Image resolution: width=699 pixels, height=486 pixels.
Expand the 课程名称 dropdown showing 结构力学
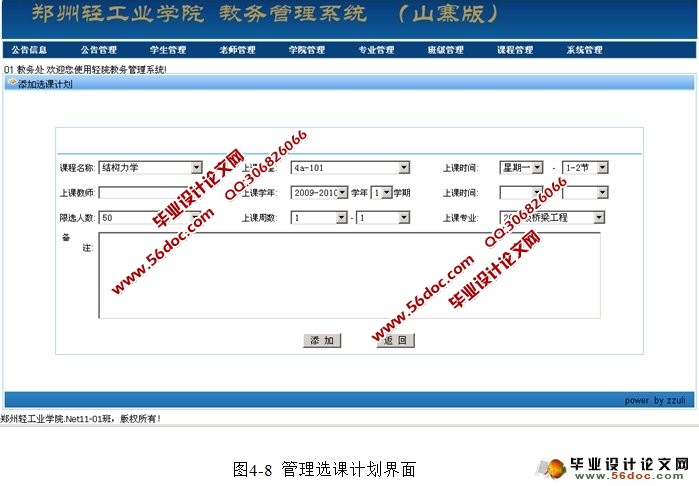click(150, 168)
